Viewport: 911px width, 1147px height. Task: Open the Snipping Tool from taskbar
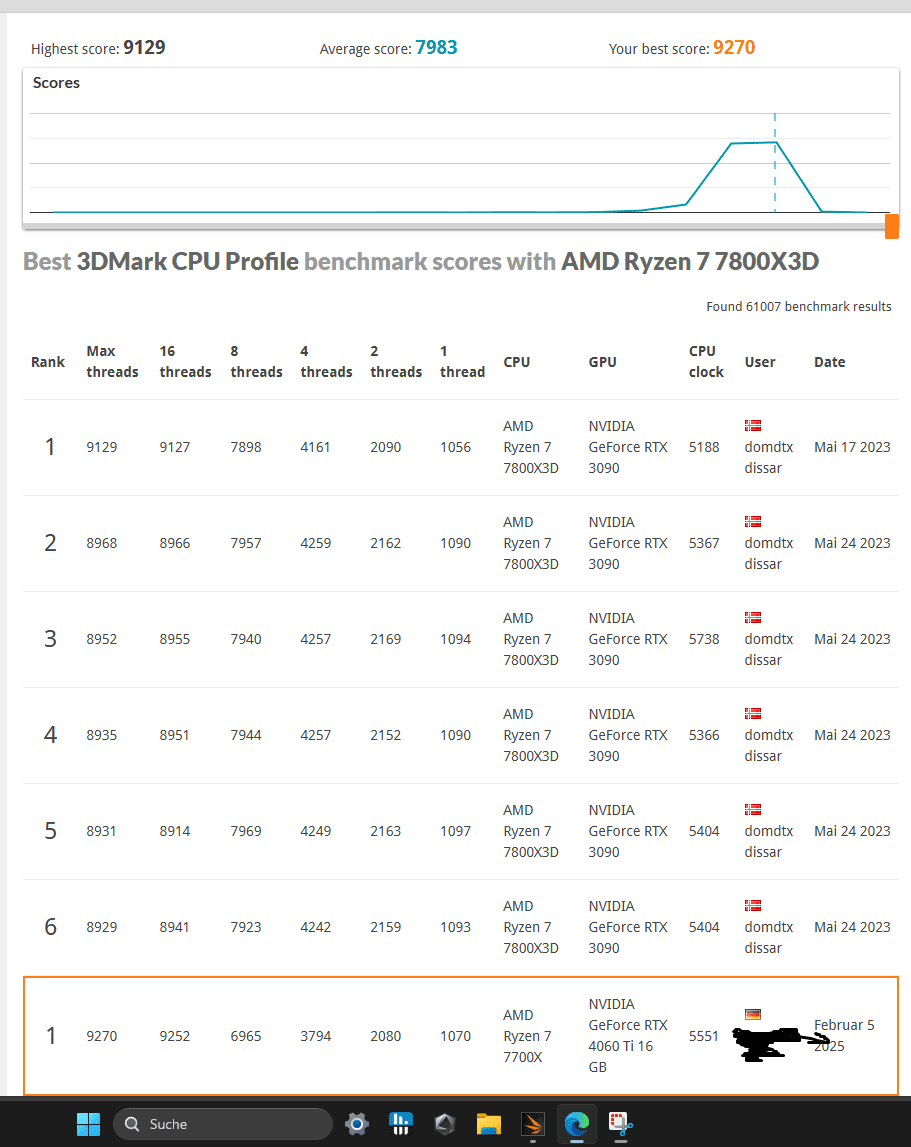pos(621,1124)
